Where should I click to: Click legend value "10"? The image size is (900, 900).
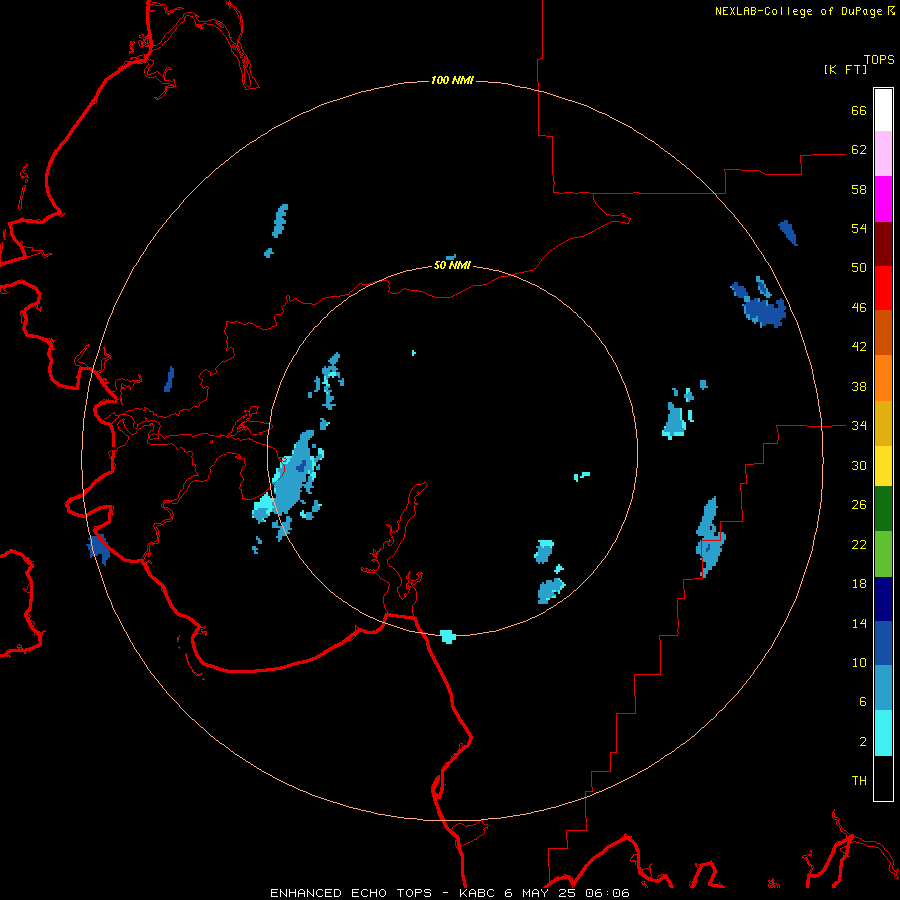coord(859,662)
